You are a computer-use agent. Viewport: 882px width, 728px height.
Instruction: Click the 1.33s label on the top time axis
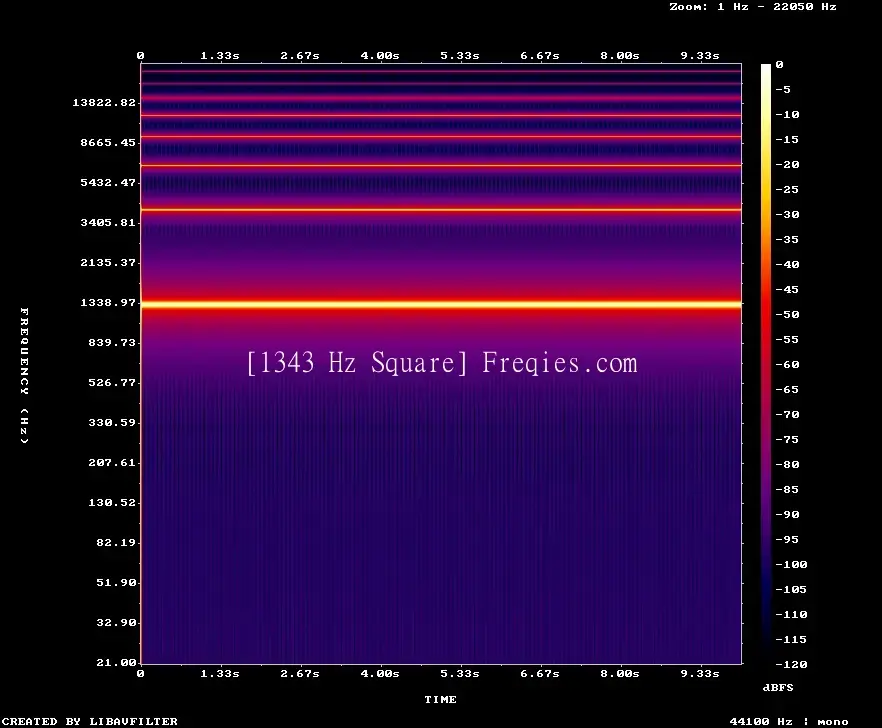click(x=220, y=55)
